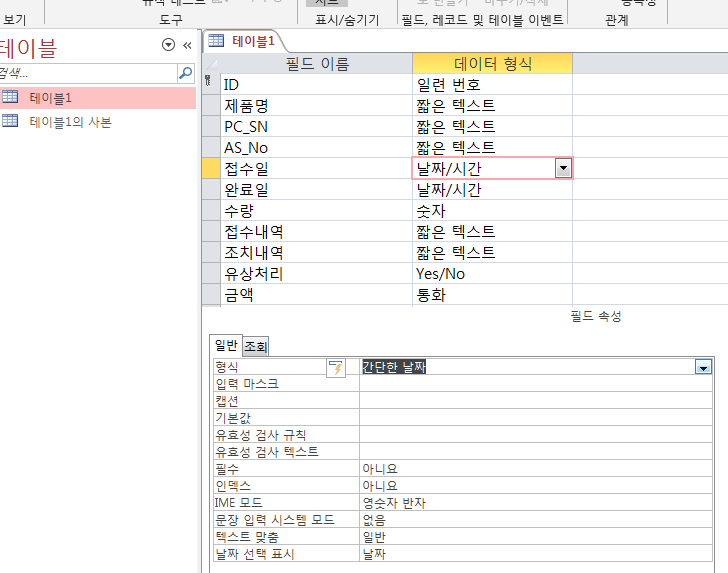The height and width of the screenshot is (573, 728).
Task: Open the navigation pane category dropdown circle arrow
Action: click(169, 45)
